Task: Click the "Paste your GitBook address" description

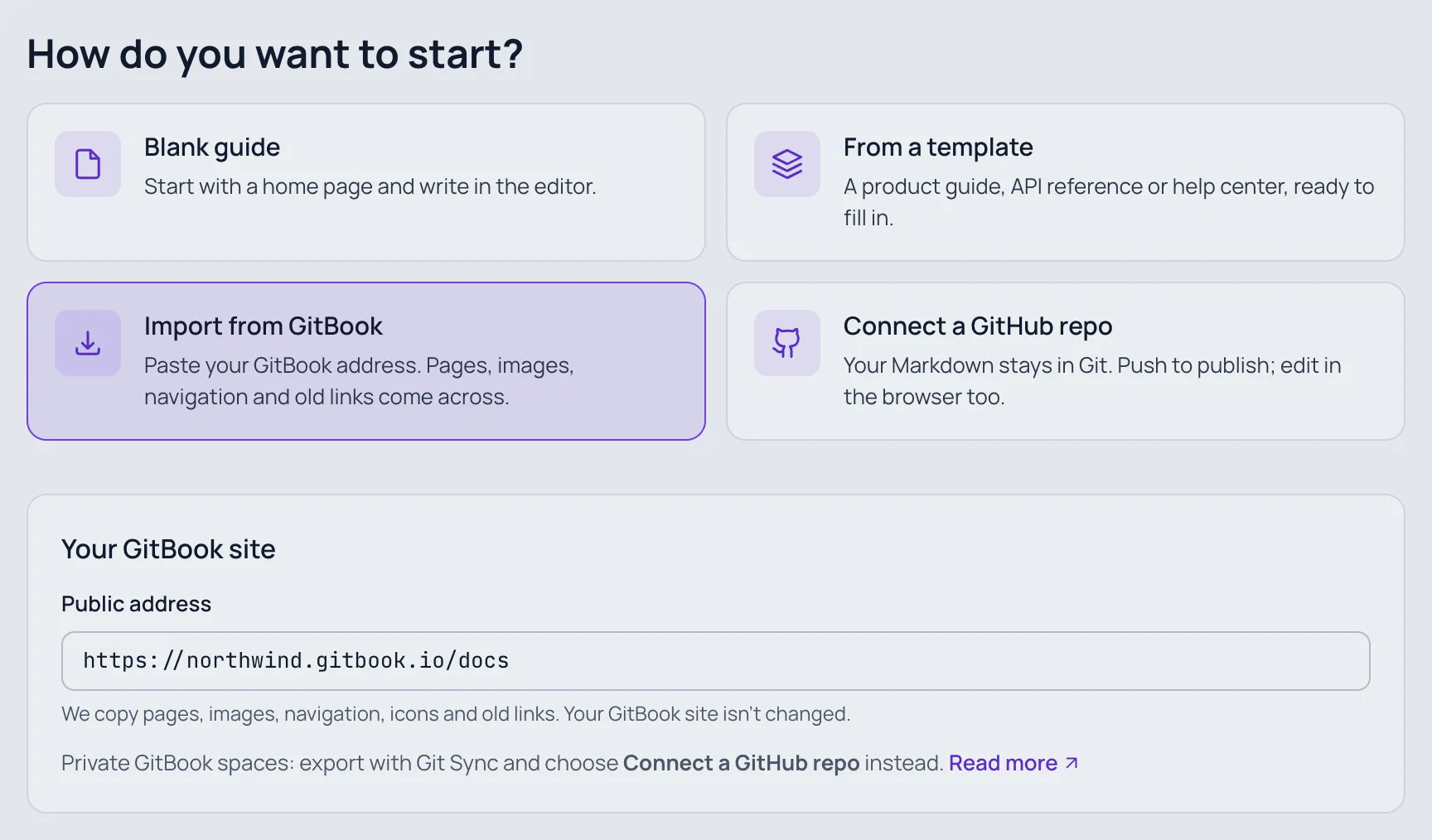Action: 360,381
